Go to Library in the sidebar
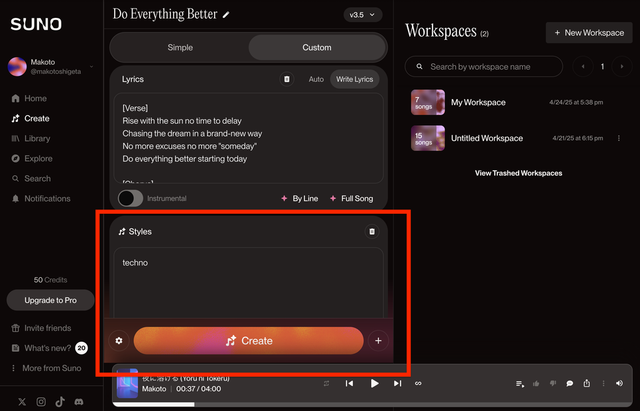The image size is (640, 411). coord(37,139)
